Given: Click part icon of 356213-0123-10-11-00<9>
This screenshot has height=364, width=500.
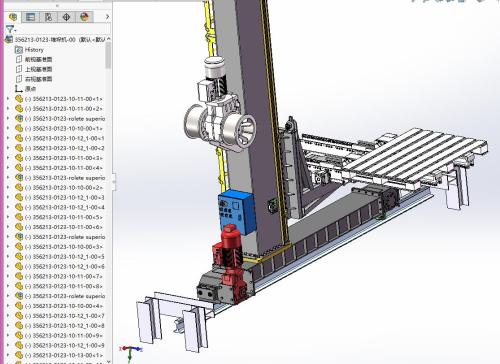Looking at the screenshot, I should [x=19, y=335].
